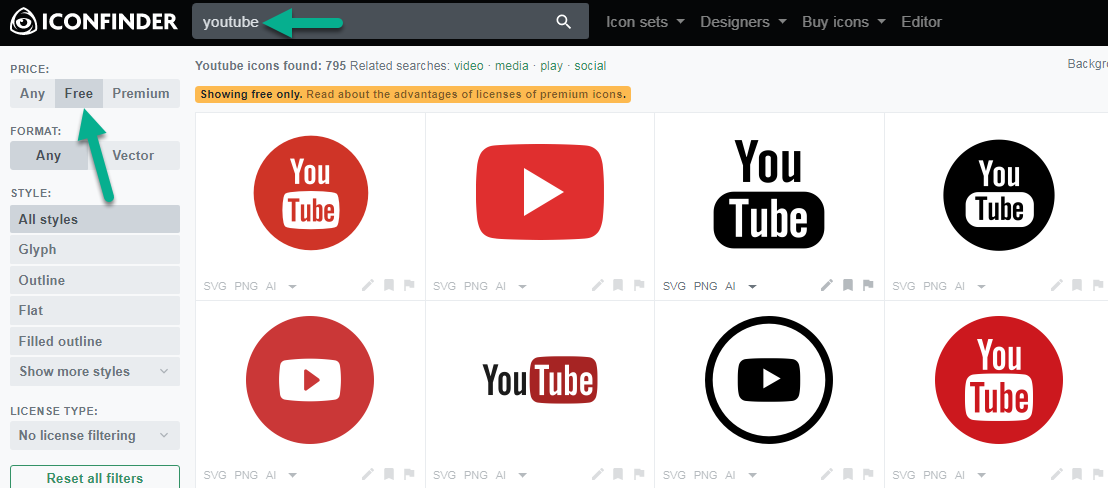Select the Premium price filter
Screen dimensions: 1108x488
pyautogui.click(x=141, y=94)
